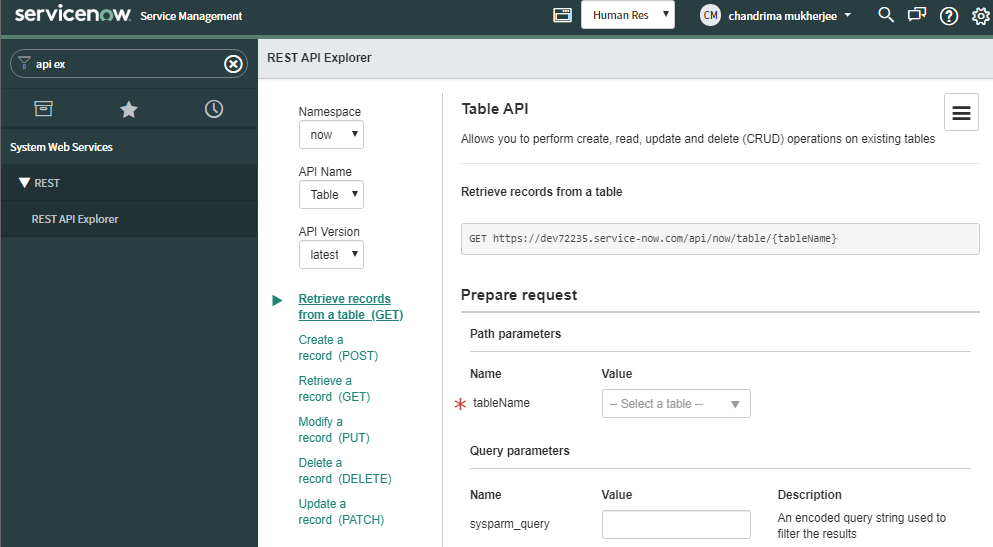
Task: Select Delete a record (DELETE) method
Action: [x=344, y=471]
